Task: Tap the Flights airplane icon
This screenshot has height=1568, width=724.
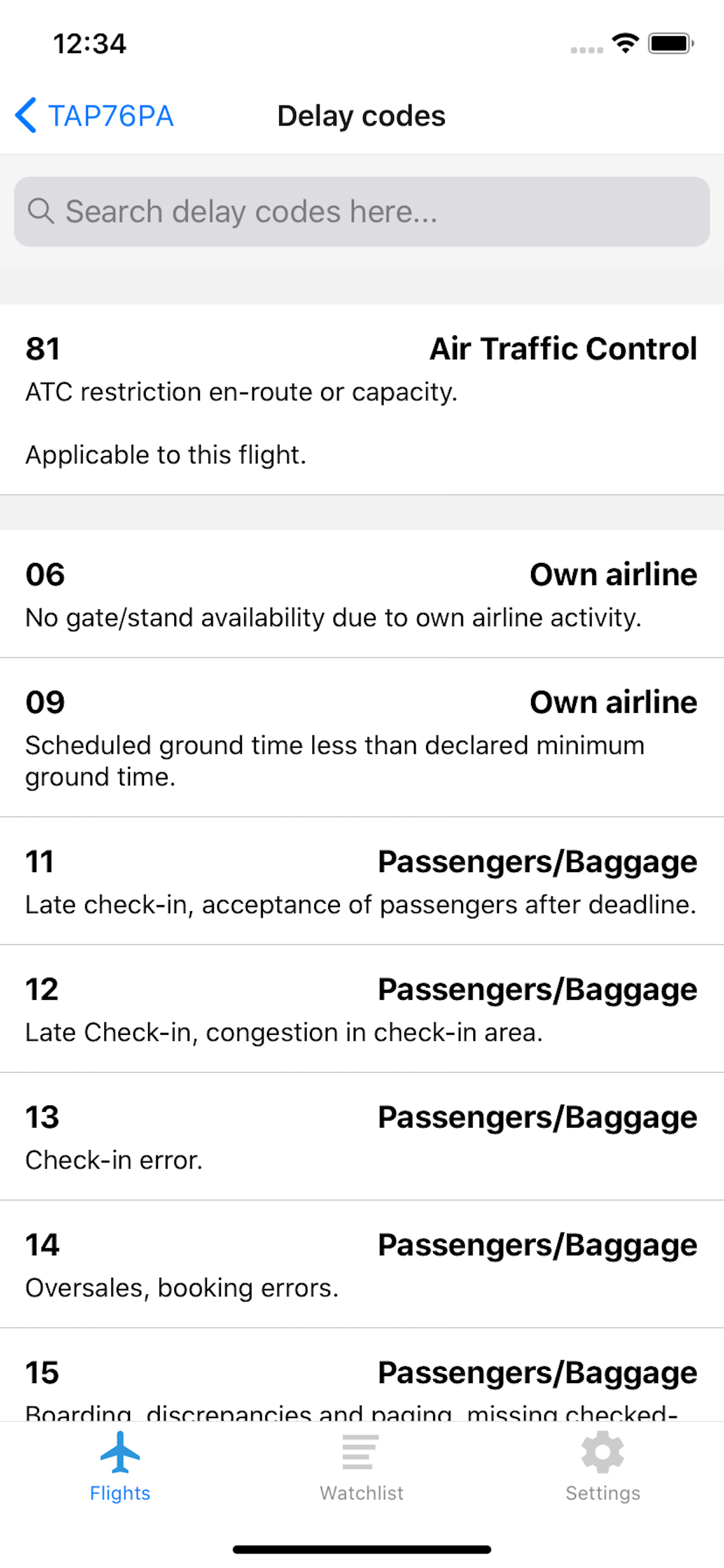Action: coord(120,1452)
